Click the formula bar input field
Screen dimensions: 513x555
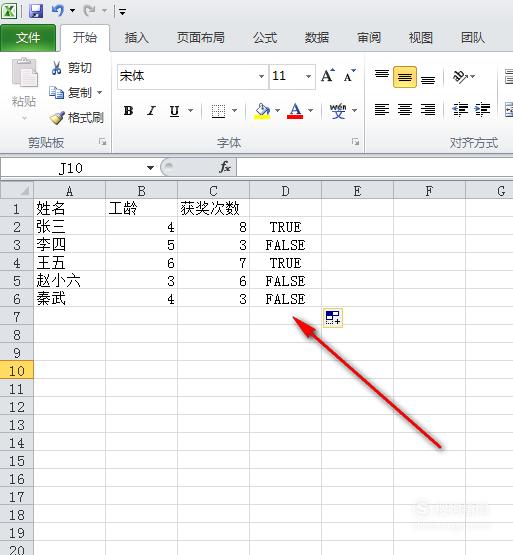(375, 167)
